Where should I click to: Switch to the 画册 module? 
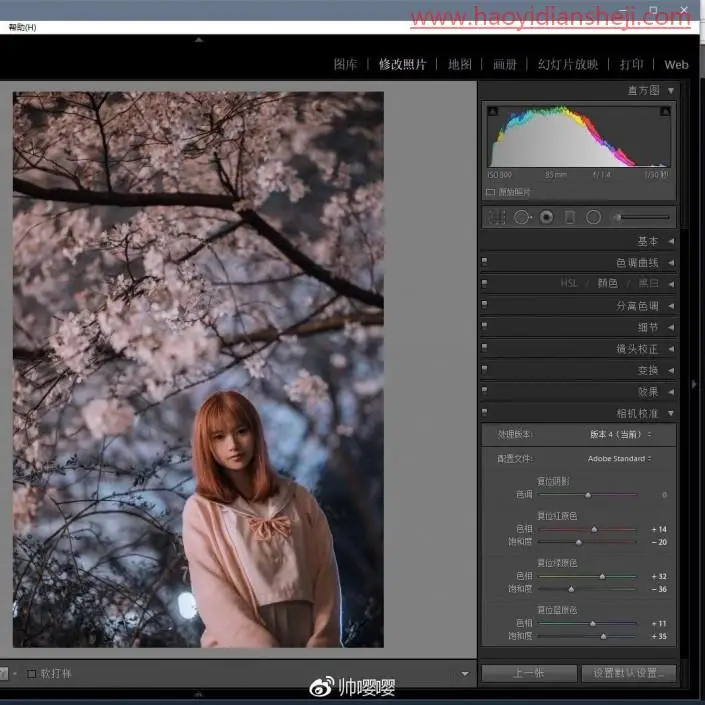pyautogui.click(x=504, y=64)
